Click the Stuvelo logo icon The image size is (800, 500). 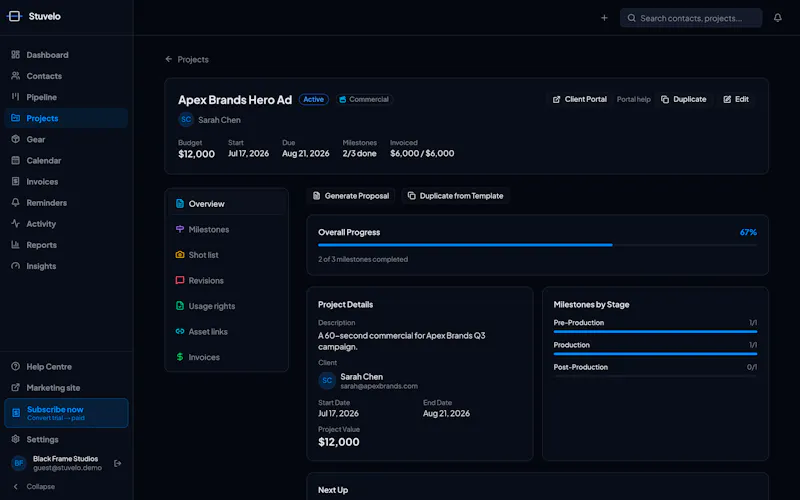(x=14, y=16)
